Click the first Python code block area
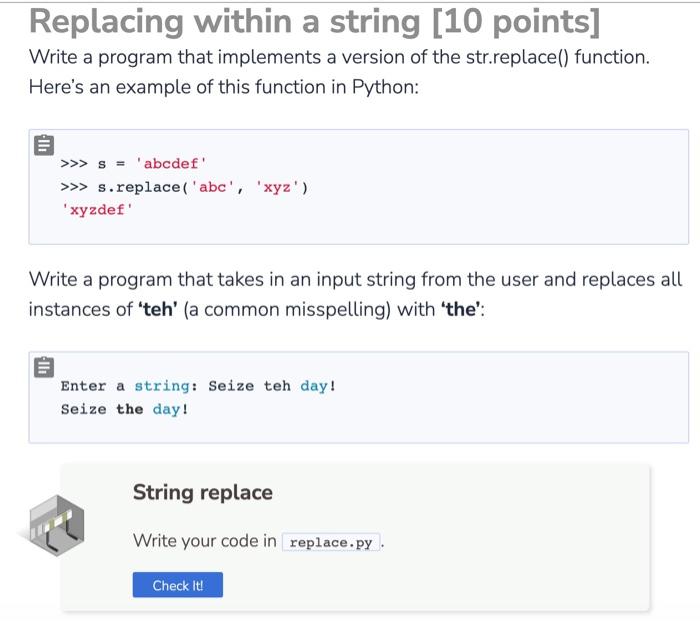The width and height of the screenshot is (700, 622). point(358,187)
